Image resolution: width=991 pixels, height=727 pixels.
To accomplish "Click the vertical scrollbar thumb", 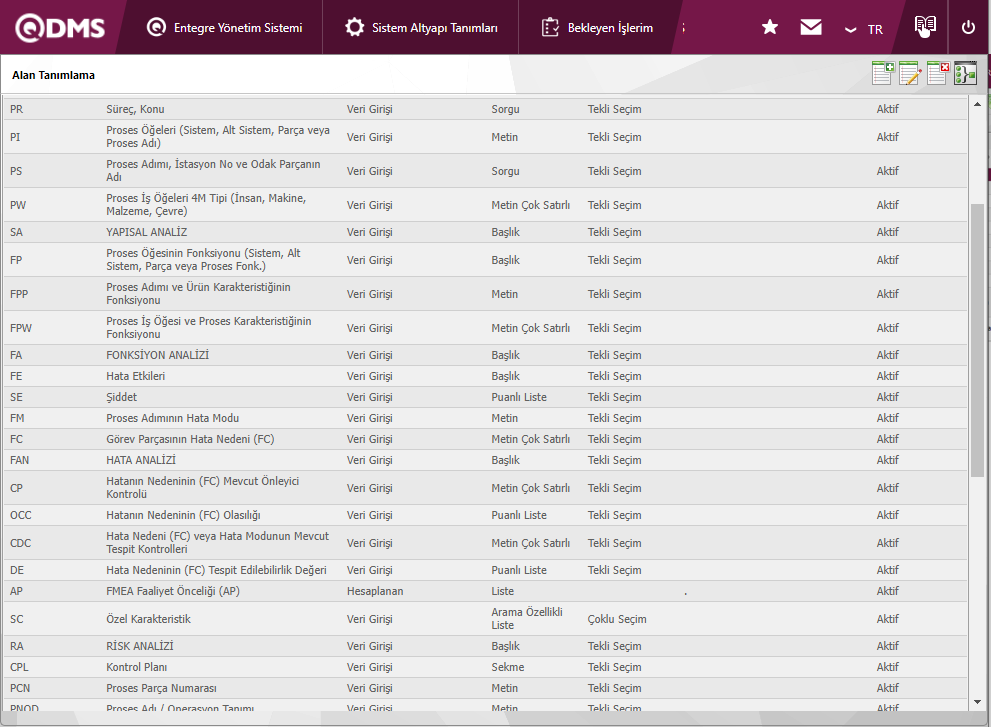I will [x=977, y=340].
